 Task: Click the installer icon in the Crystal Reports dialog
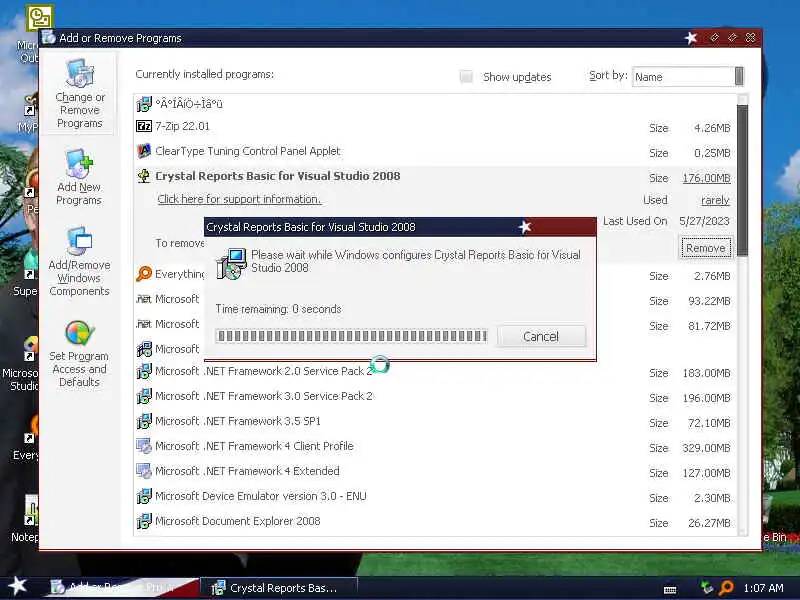231,263
